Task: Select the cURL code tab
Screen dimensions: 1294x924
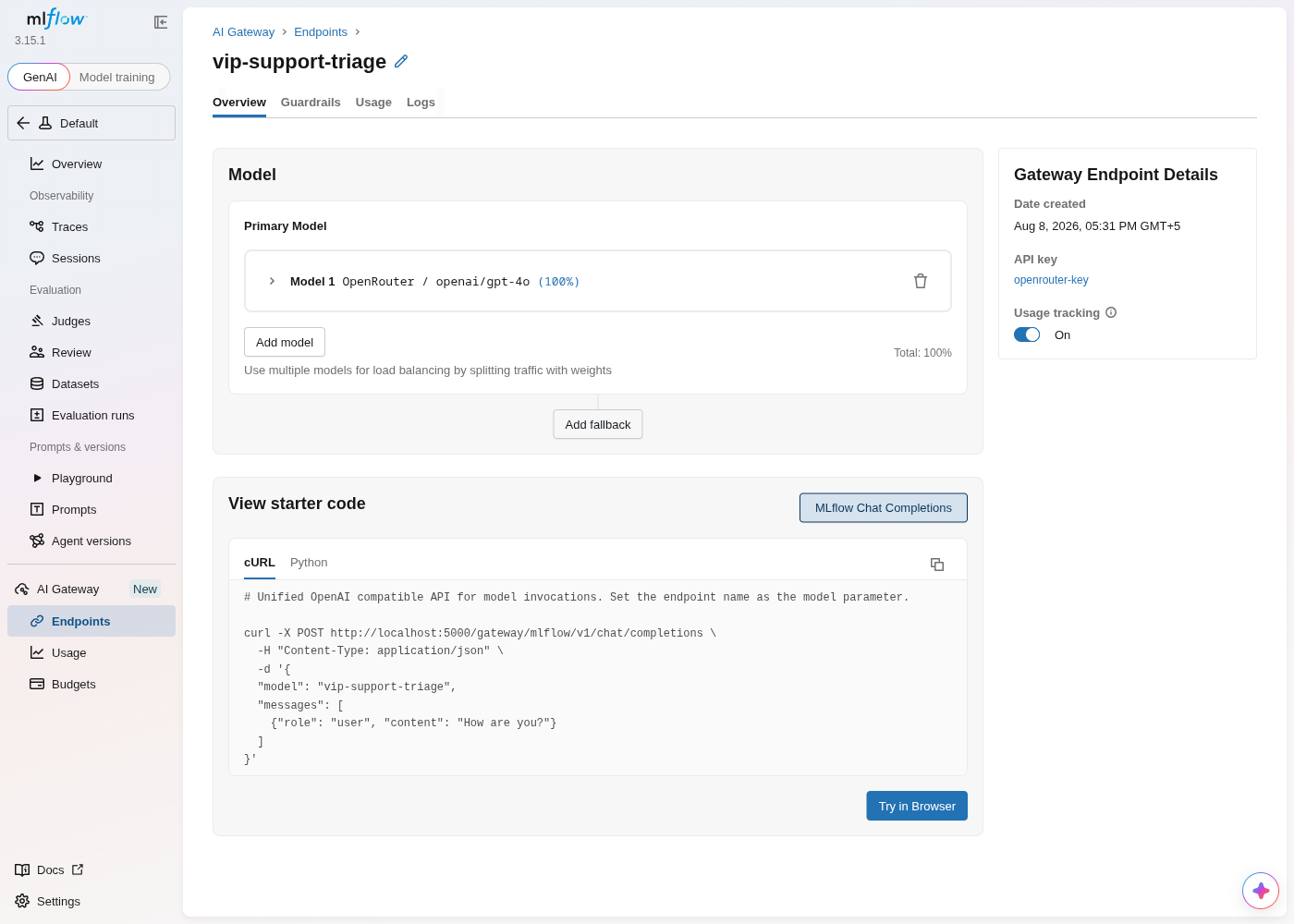Action: point(260,563)
